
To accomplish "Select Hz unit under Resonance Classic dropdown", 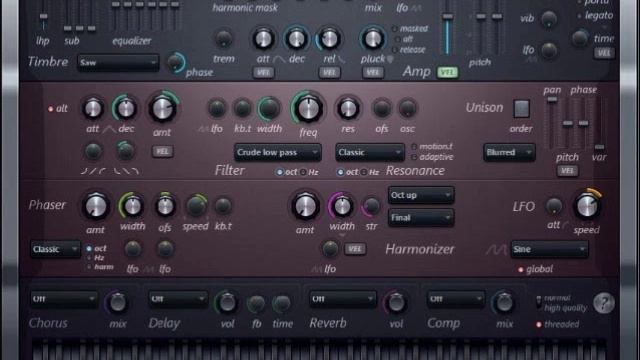I will [369, 172].
